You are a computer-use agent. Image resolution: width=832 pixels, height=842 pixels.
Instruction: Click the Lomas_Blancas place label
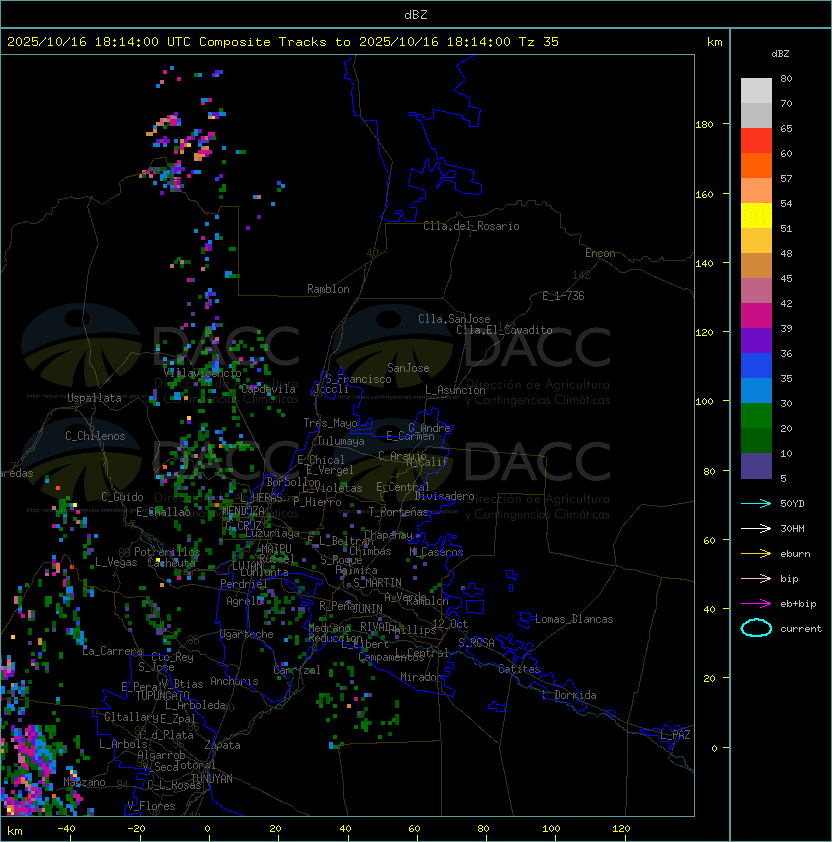[574, 619]
